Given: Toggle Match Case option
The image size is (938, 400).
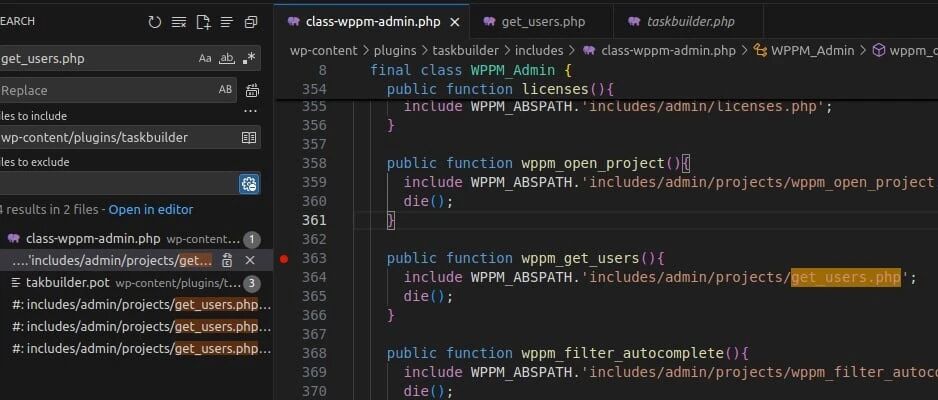Looking at the screenshot, I should [x=205, y=58].
